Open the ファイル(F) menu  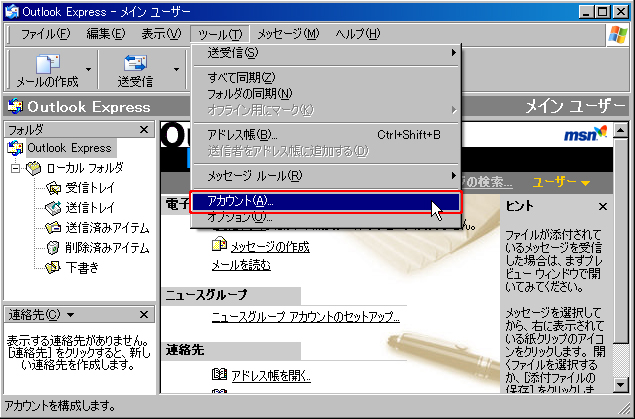pos(45,34)
